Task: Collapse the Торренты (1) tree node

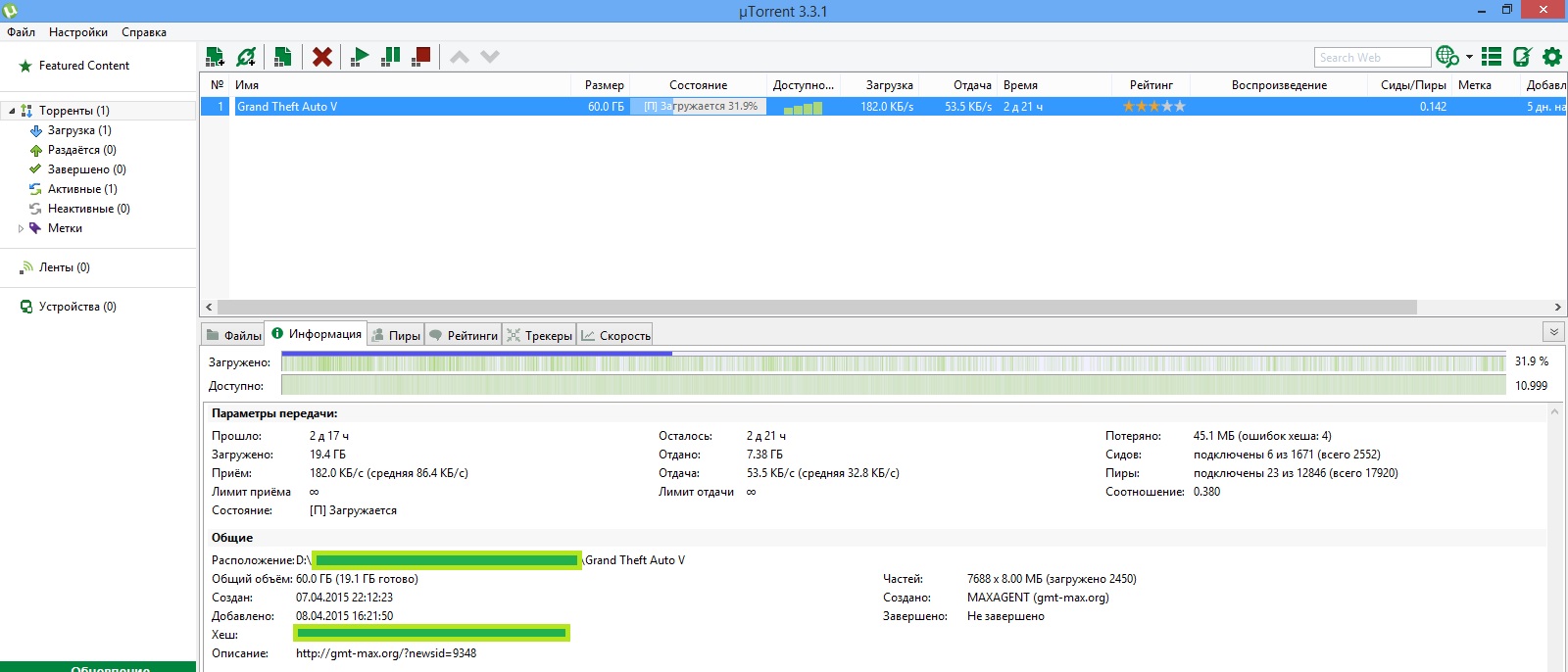Action: pos(12,111)
